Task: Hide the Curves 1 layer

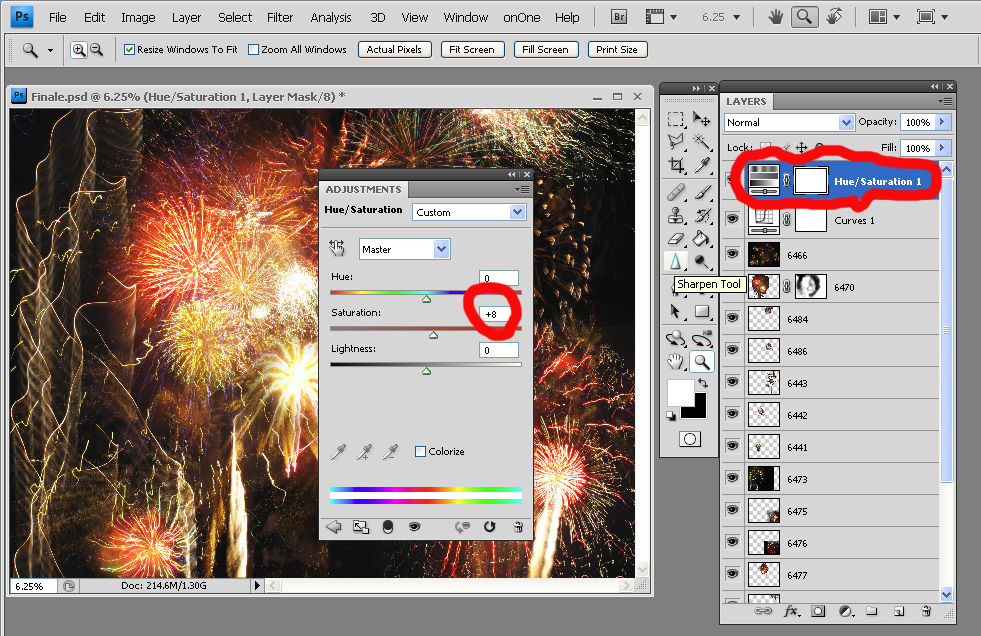Action: 732,219
